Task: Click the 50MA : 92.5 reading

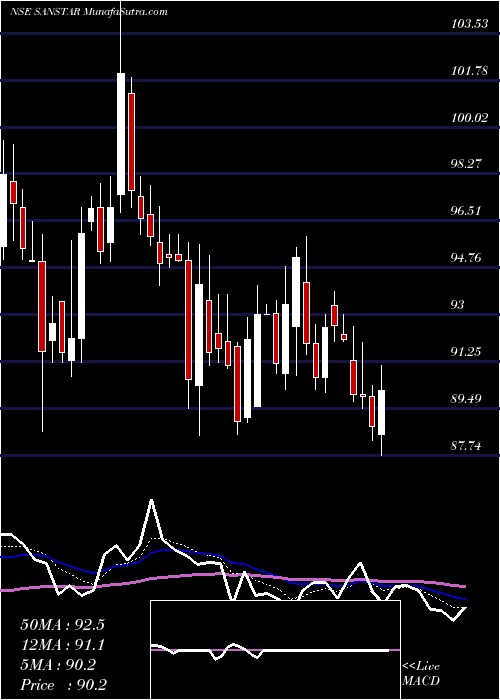Action: (x=62, y=625)
